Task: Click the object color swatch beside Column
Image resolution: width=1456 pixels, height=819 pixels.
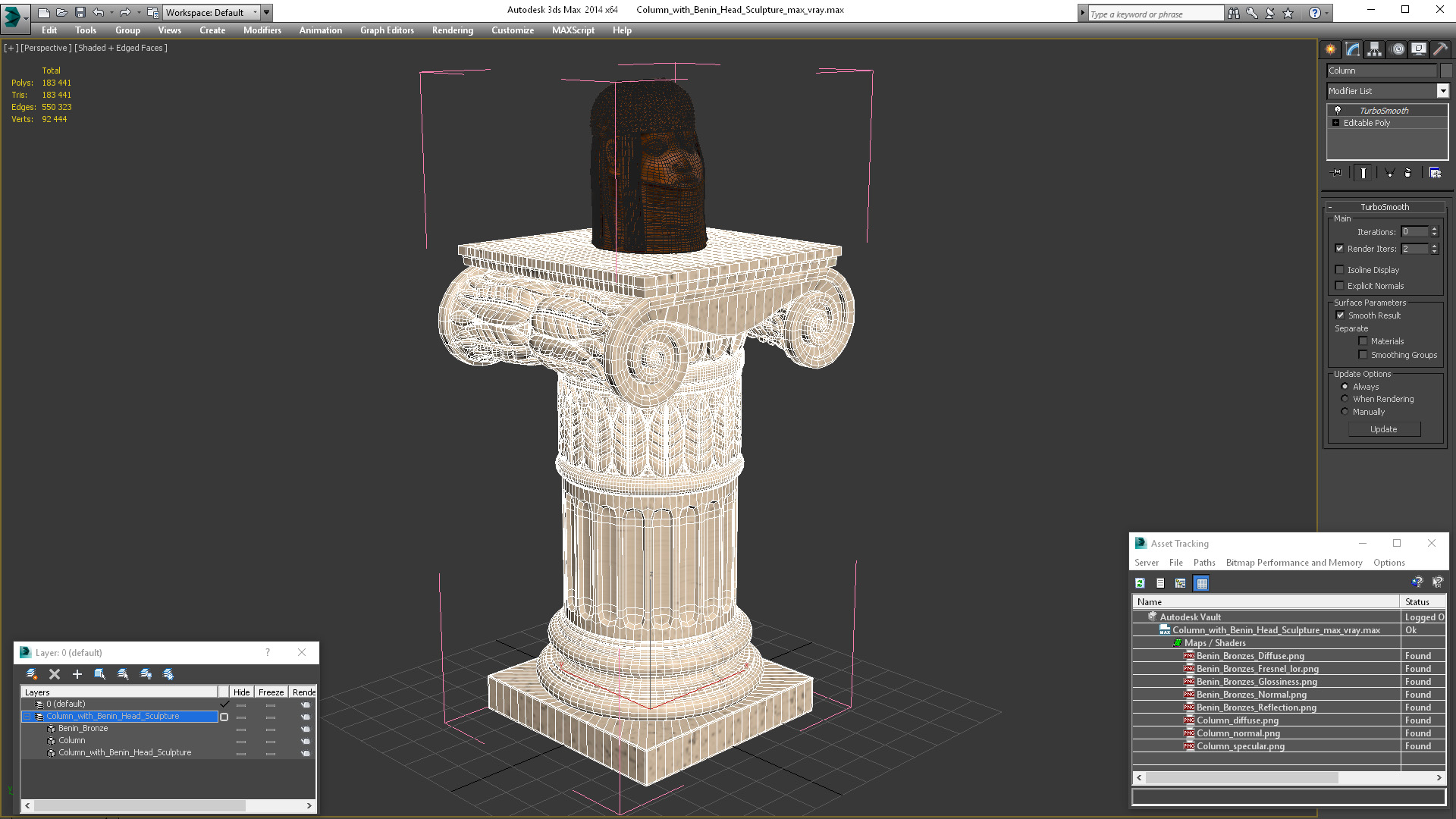Action: 1446,71
